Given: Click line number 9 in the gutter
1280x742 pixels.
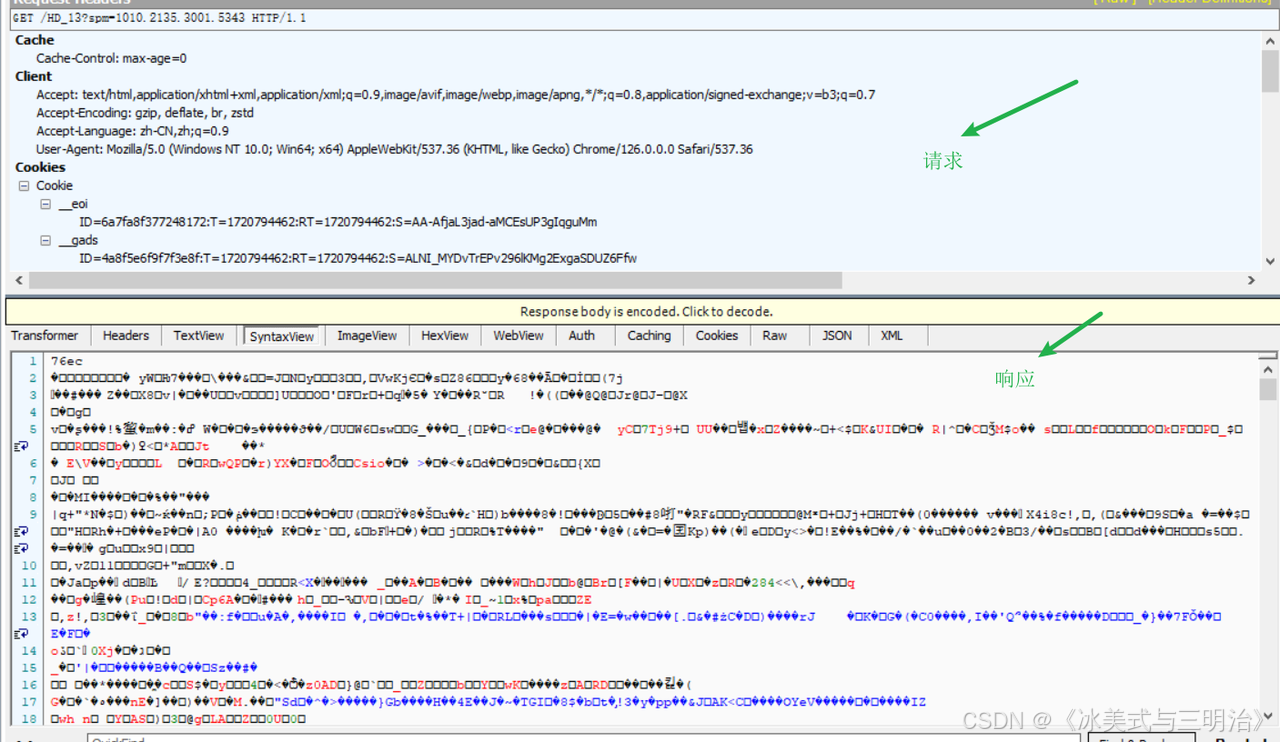Looking at the screenshot, I should [32, 515].
